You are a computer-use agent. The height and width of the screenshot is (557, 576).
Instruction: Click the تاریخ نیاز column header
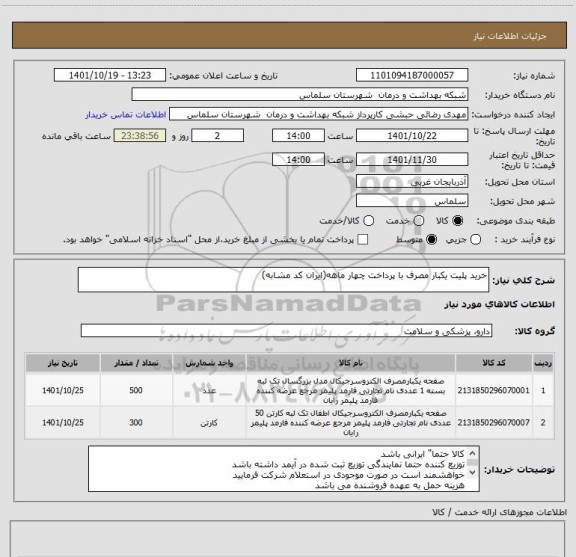pos(62,363)
